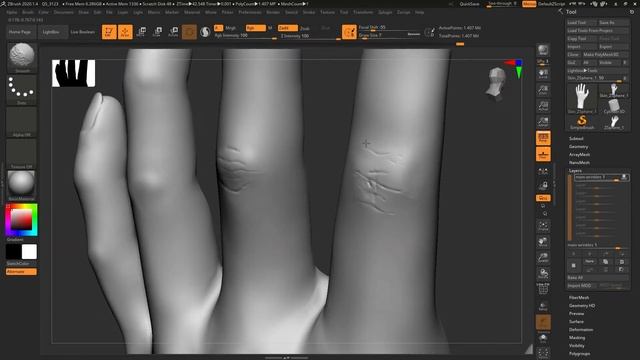
Task: Toggle the Mrgb channel button
Action: tap(231, 28)
